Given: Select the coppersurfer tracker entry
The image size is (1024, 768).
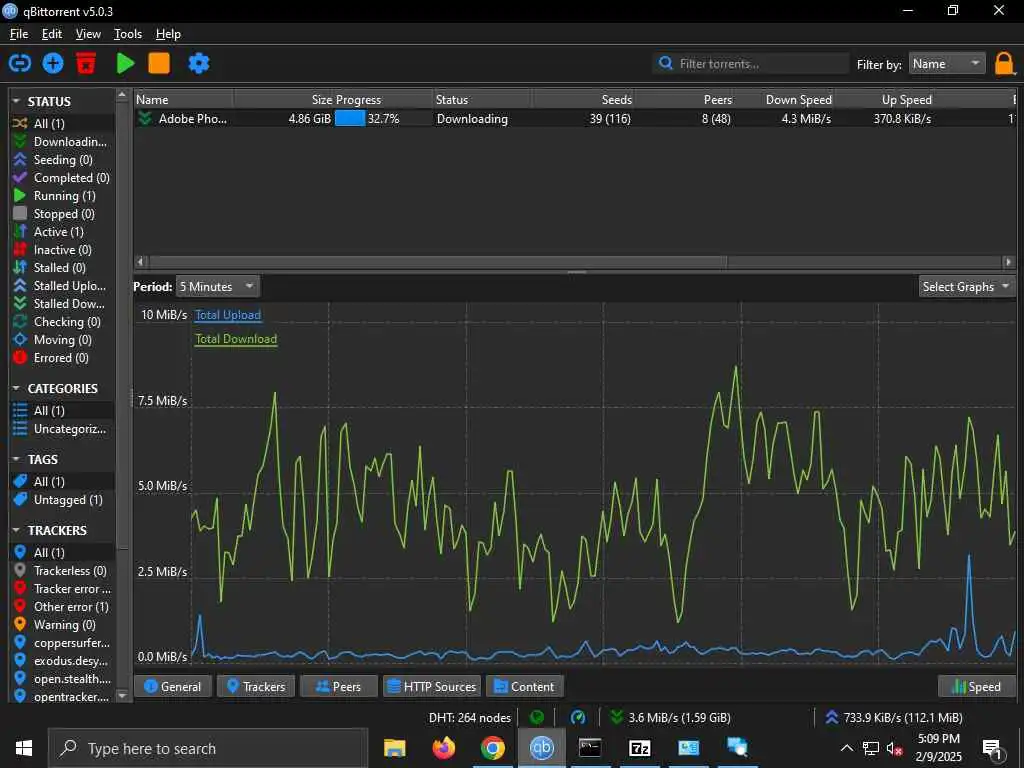Looking at the screenshot, I should coord(63,643).
